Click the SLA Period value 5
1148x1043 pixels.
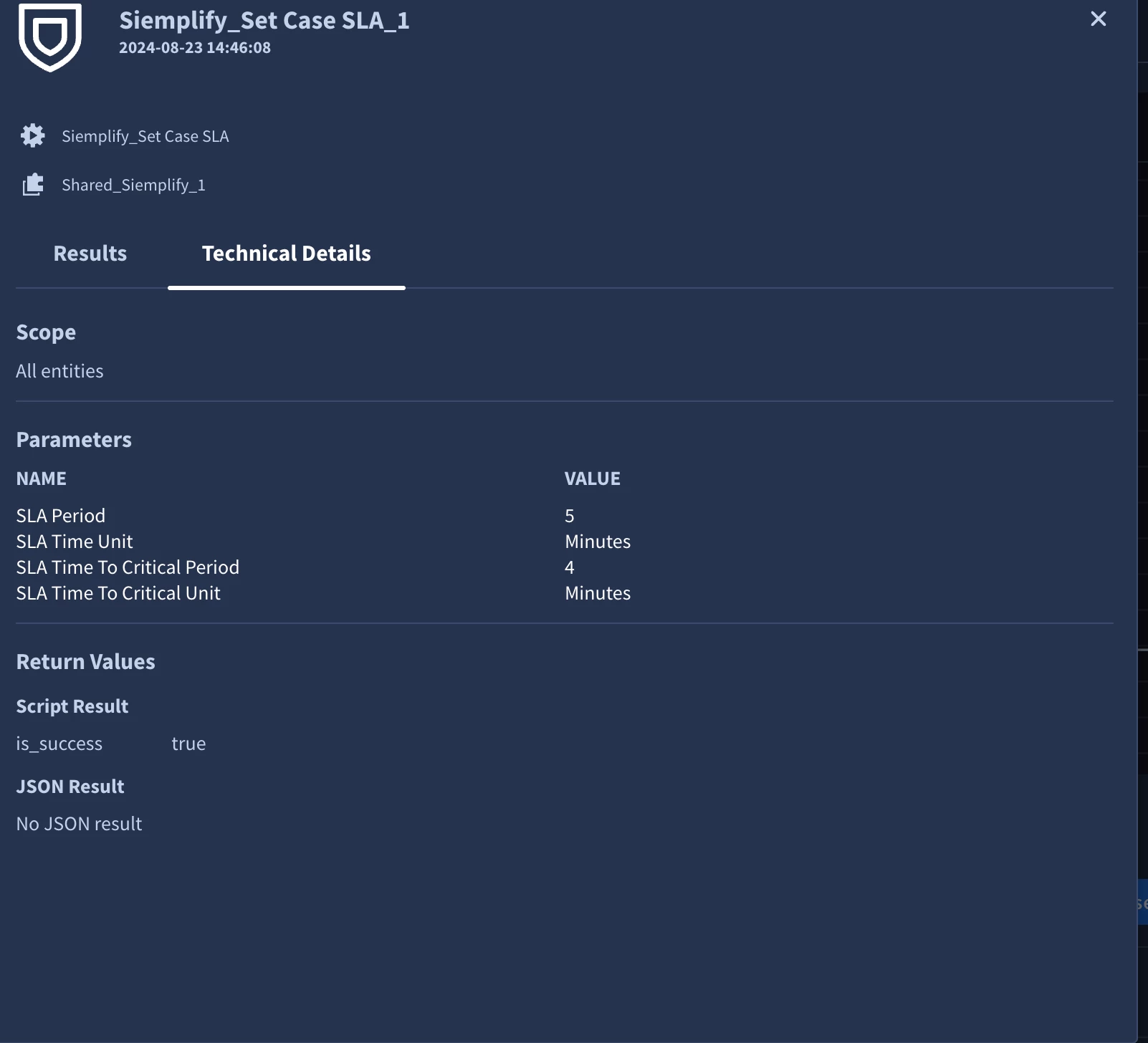click(570, 516)
